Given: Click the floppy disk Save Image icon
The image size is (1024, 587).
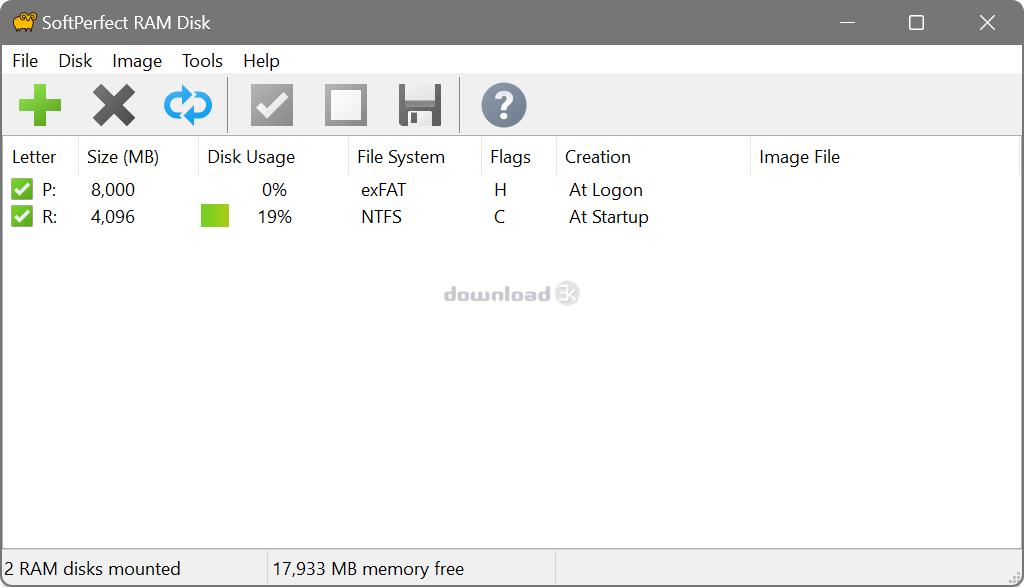Looking at the screenshot, I should click(x=420, y=104).
